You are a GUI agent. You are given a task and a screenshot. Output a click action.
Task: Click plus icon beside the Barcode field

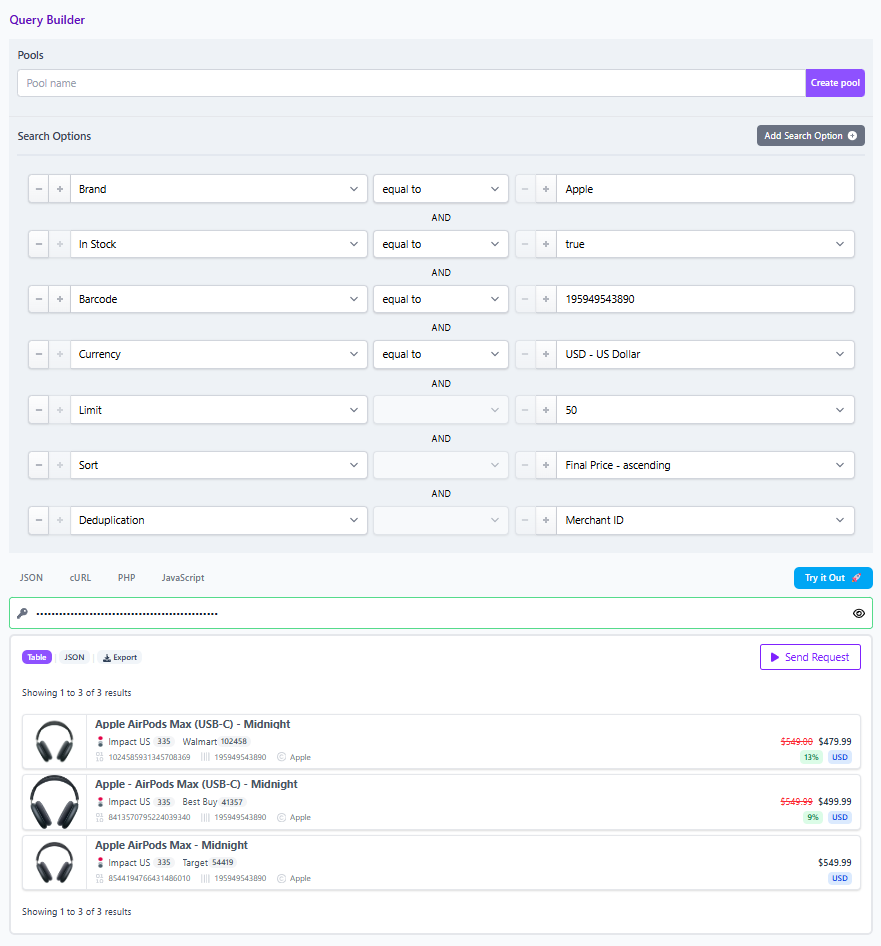pos(60,299)
